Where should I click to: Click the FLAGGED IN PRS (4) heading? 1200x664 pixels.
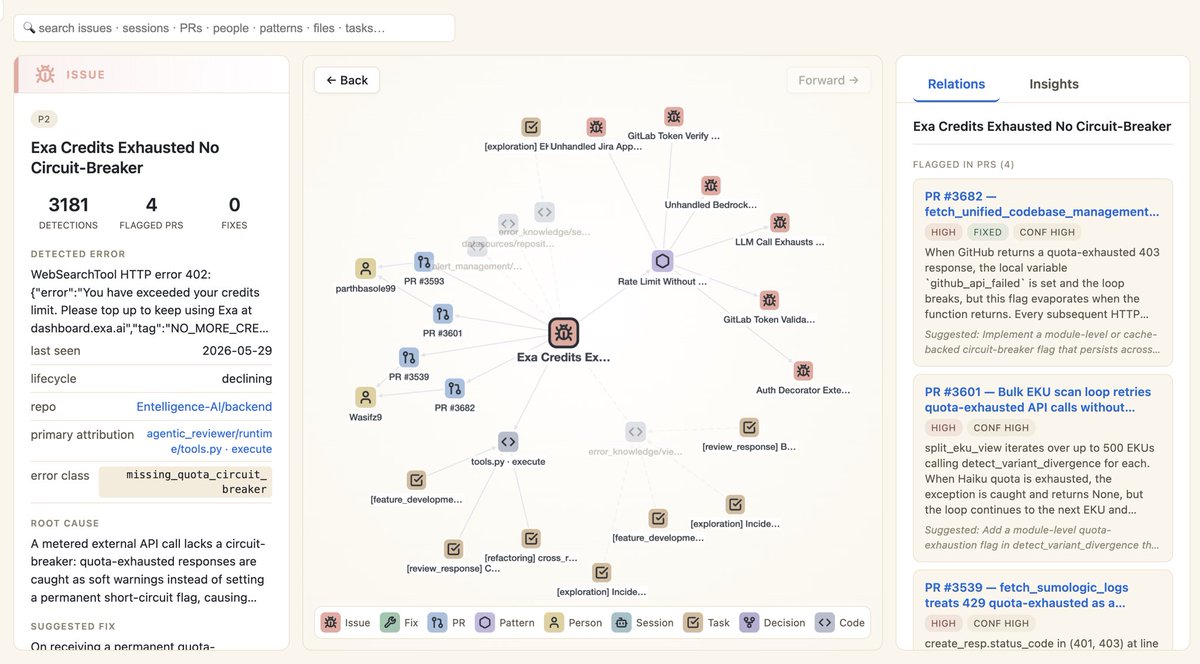(964, 164)
